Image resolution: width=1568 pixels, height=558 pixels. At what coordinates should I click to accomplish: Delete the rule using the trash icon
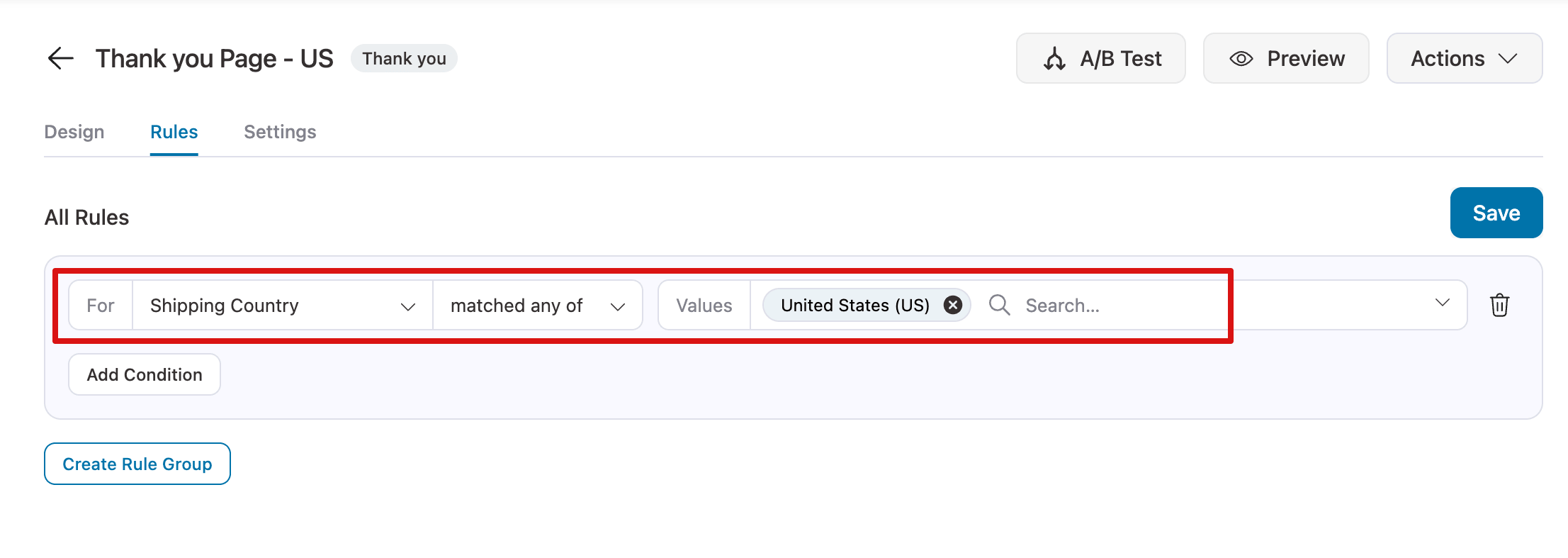[x=1500, y=305]
